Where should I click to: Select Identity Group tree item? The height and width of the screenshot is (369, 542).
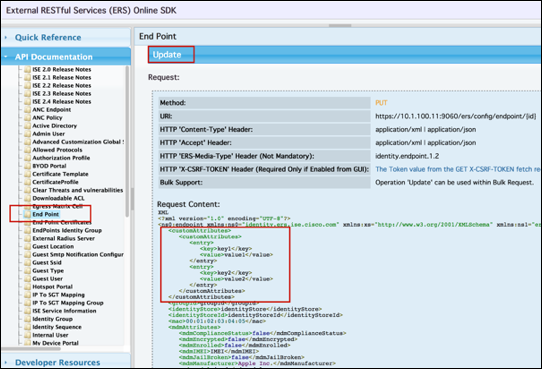pos(53,319)
